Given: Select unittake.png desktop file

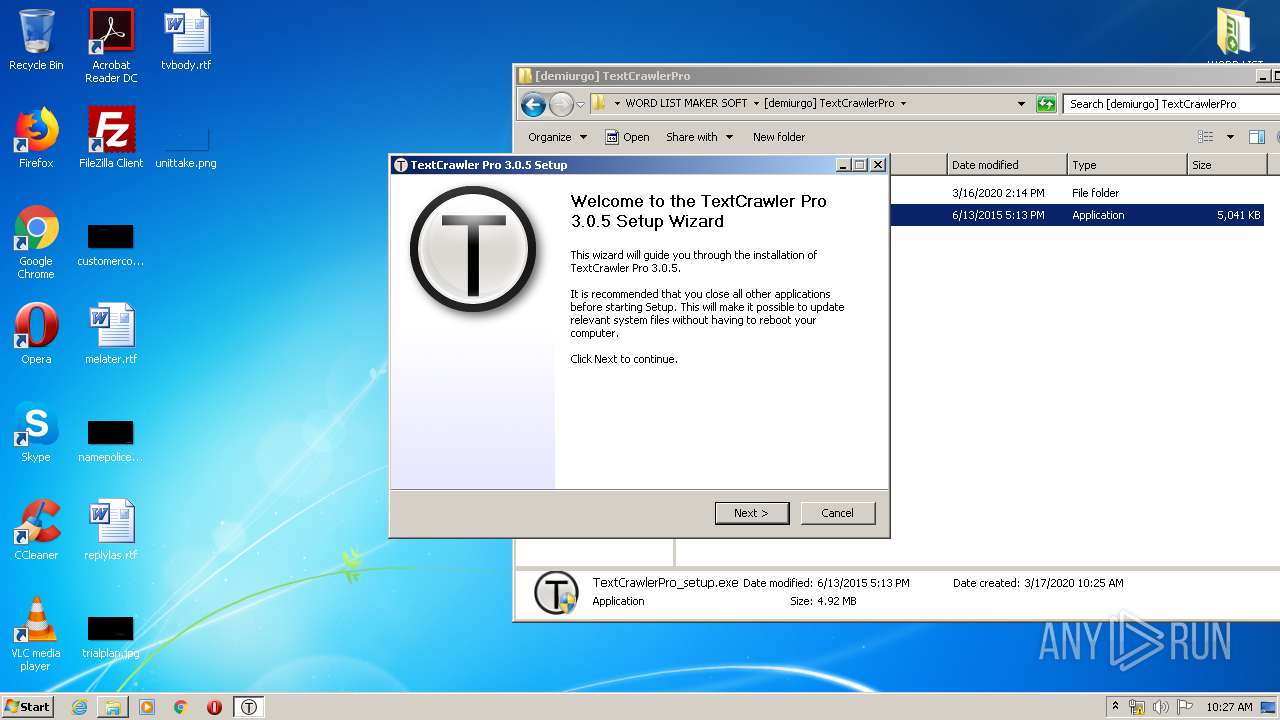Looking at the screenshot, I should pos(186,145).
